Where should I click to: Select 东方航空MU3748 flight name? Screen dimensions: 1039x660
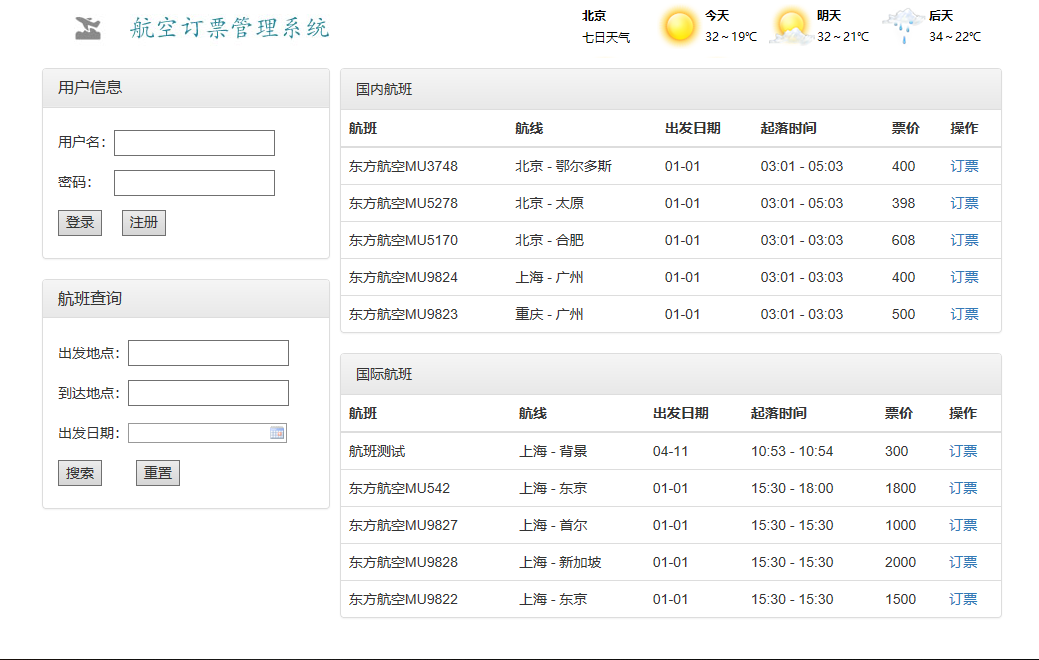tap(403, 166)
